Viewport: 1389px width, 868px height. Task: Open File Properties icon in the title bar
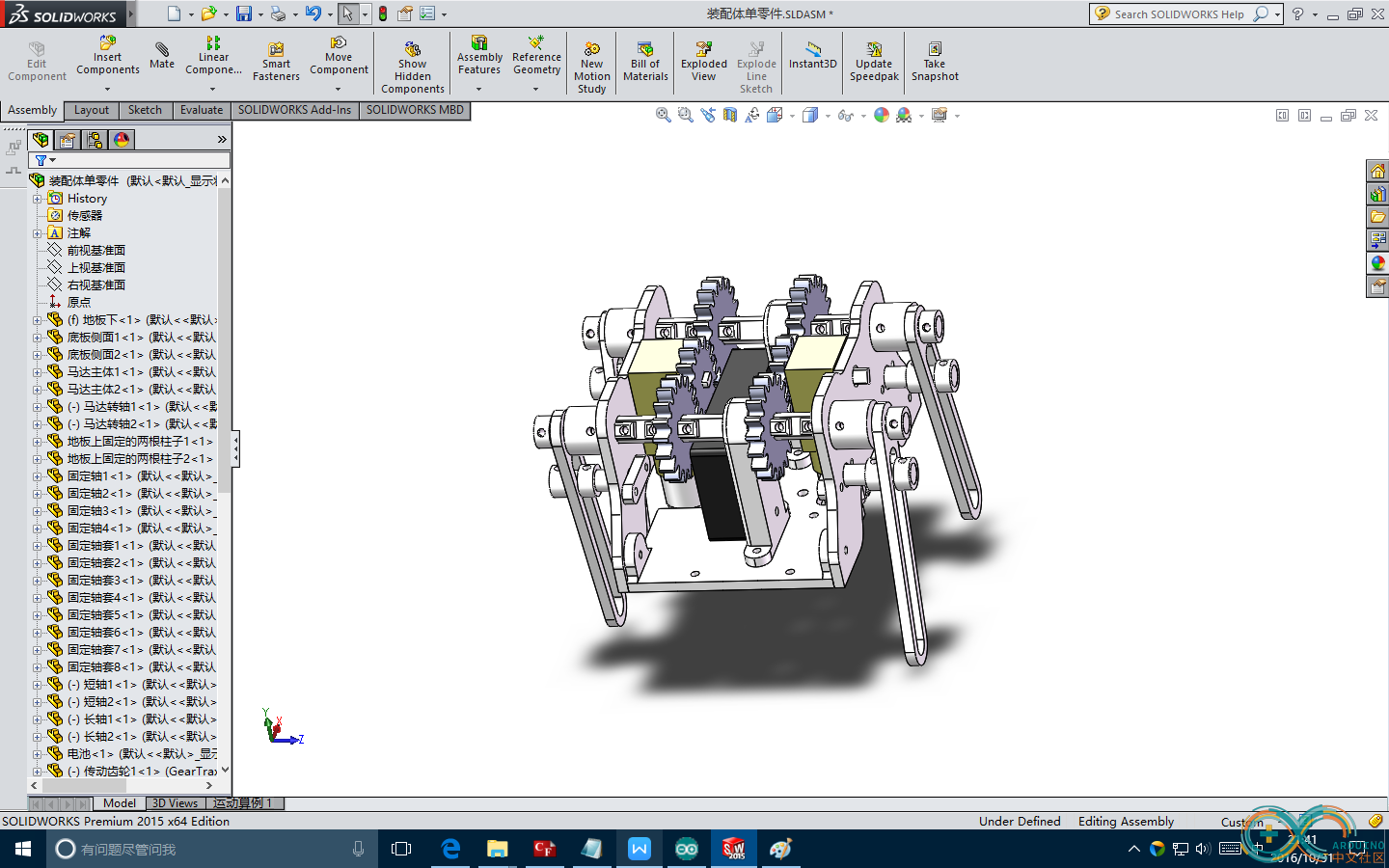point(405,14)
